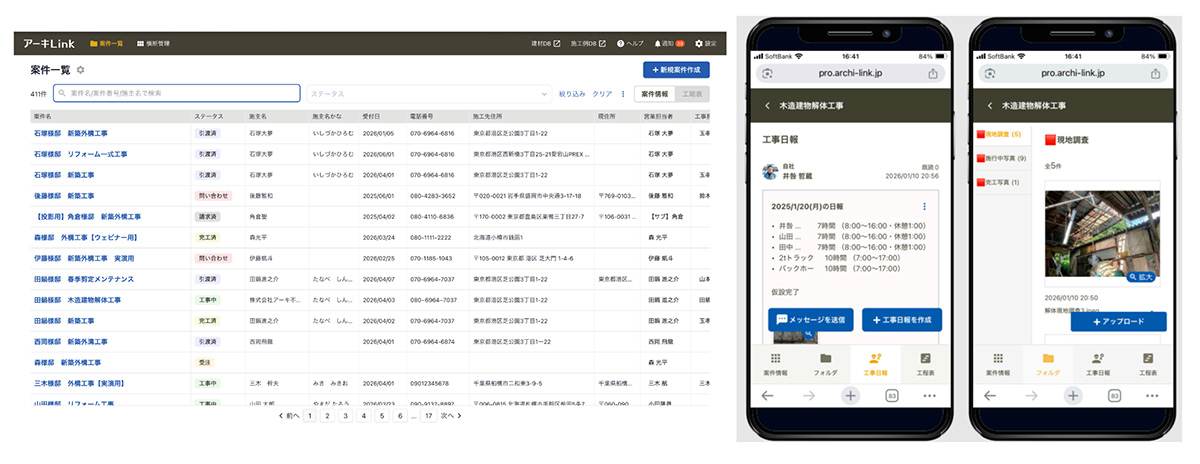Open the three-dot menu beside クリア
Image resolution: width=1200 pixels, height=464 pixels.
coord(623,93)
